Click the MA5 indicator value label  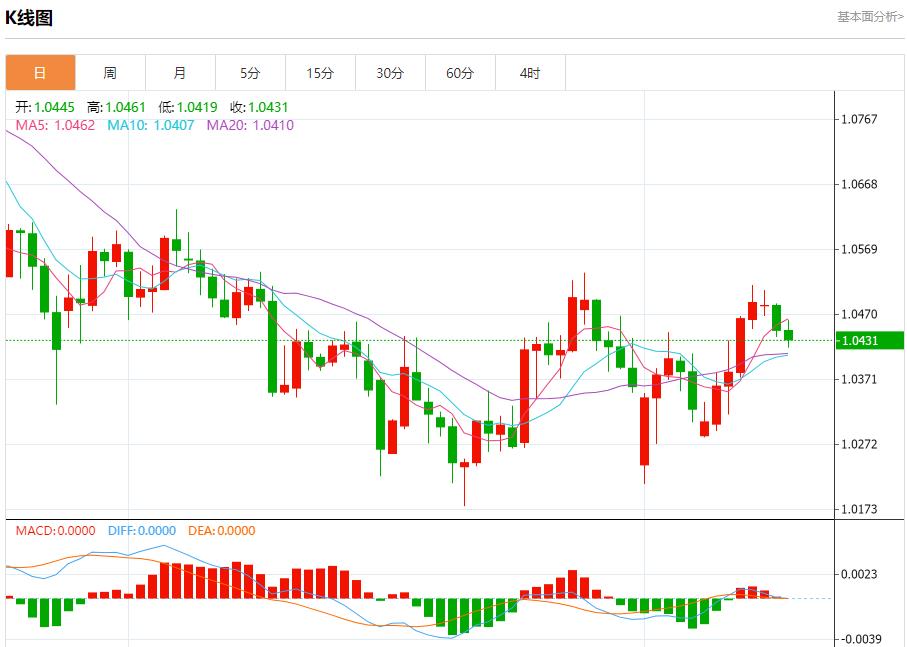click(56, 125)
